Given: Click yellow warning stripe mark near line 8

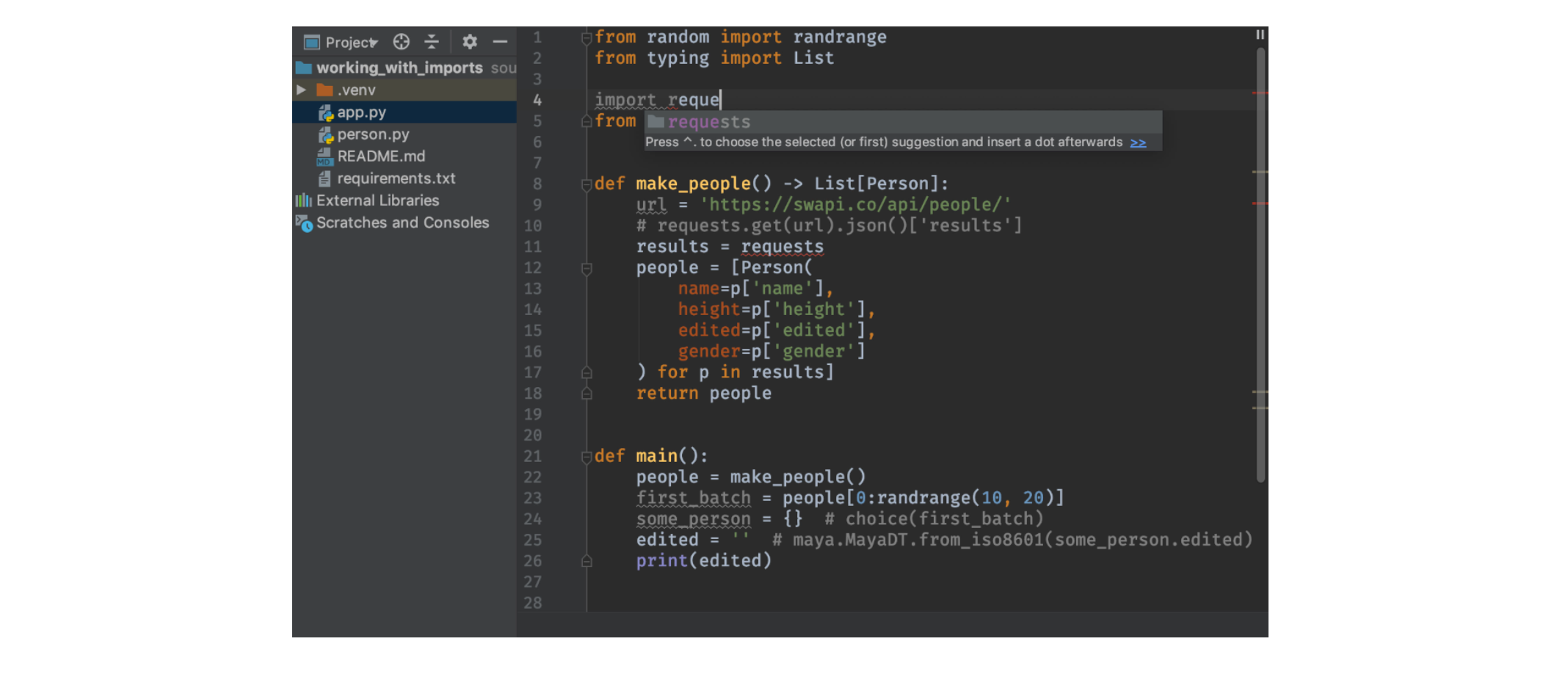Looking at the screenshot, I should [x=1260, y=172].
